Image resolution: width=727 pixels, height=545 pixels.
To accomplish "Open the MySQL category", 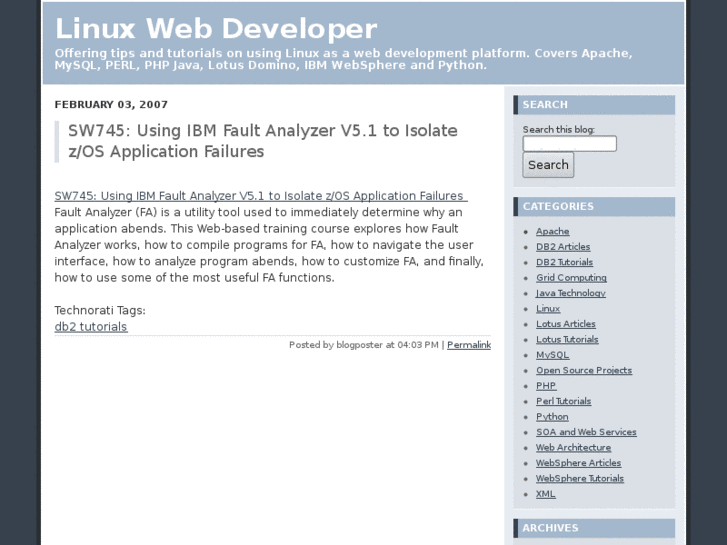I will click(x=552, y=355).
